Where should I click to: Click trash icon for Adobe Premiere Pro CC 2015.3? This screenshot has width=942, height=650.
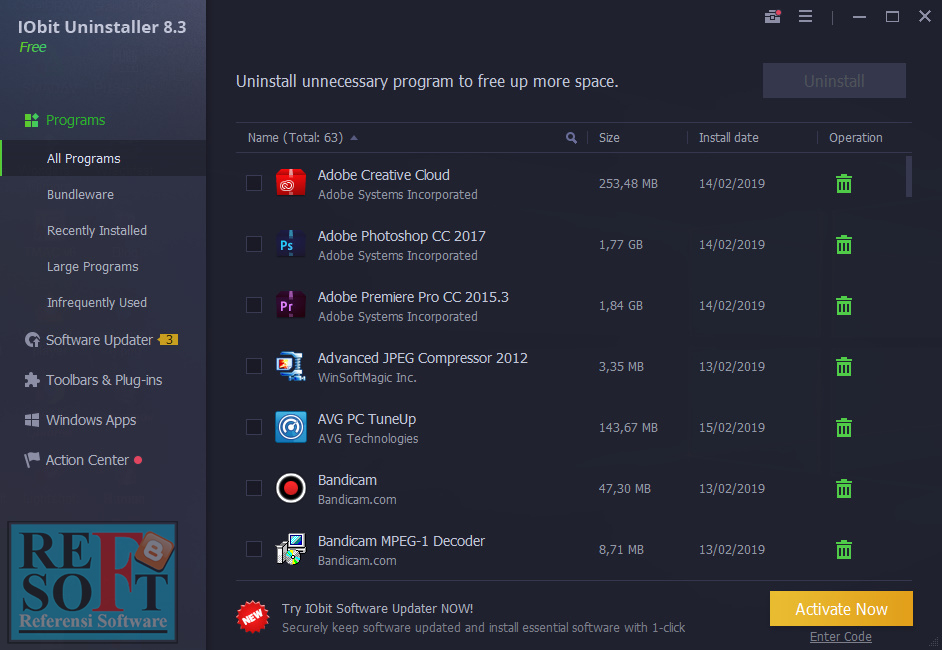[x=843, y=306]
